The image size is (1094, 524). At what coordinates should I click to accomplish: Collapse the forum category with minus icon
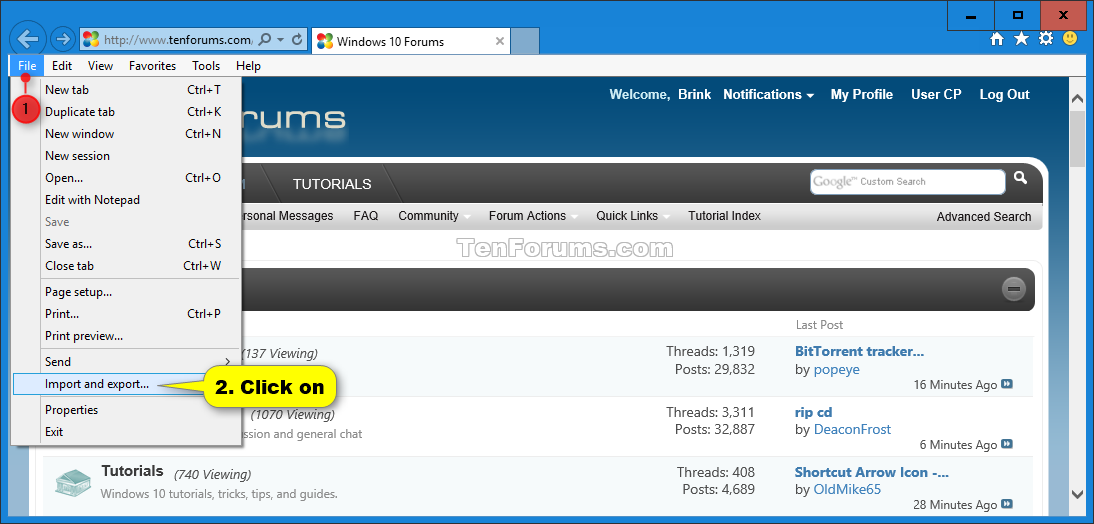pyautogui.click(x=1014, y=289)
